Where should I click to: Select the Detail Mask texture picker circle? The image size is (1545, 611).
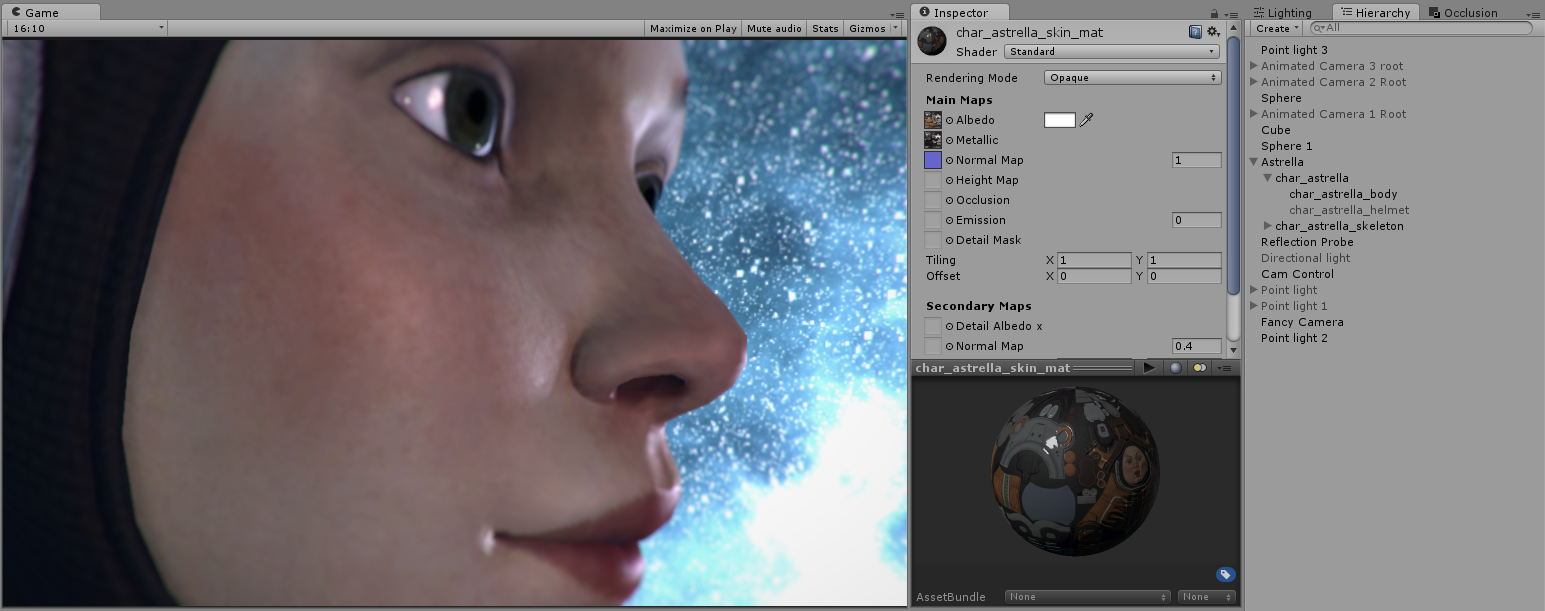[950, 240]
